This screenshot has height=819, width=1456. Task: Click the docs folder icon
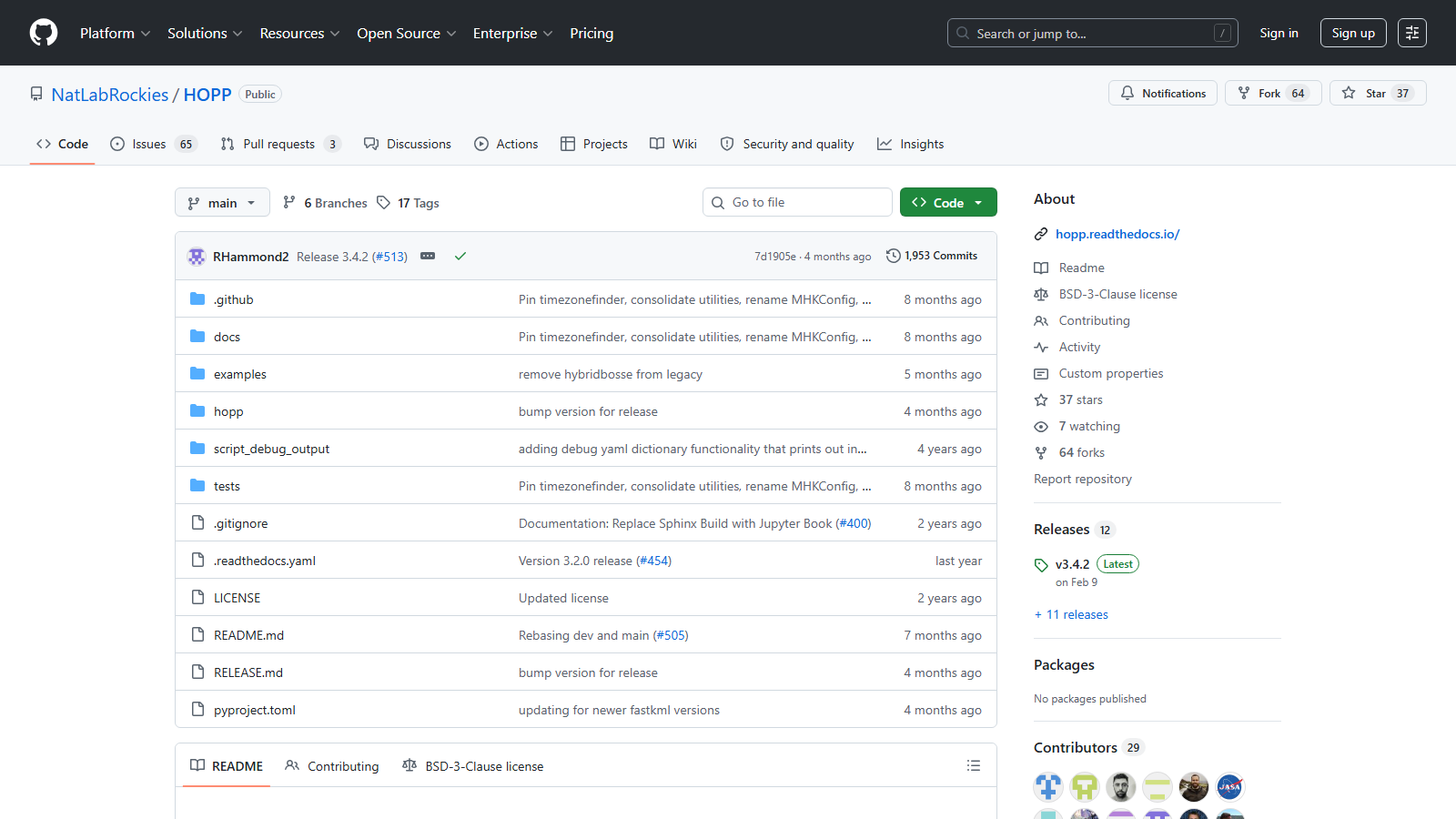197,337
